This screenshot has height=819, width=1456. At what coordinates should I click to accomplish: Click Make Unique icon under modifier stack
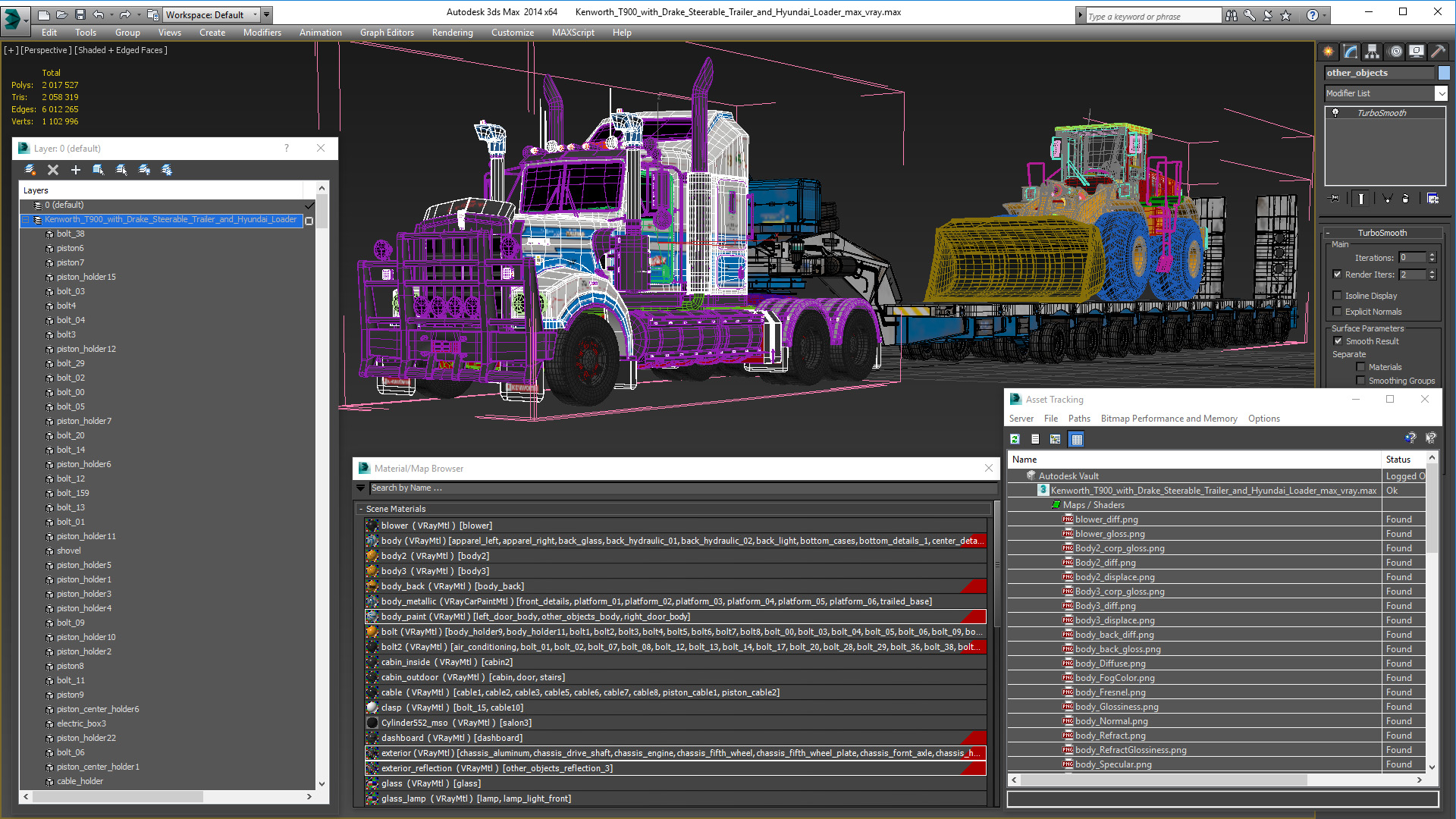tap(1387, 198)
